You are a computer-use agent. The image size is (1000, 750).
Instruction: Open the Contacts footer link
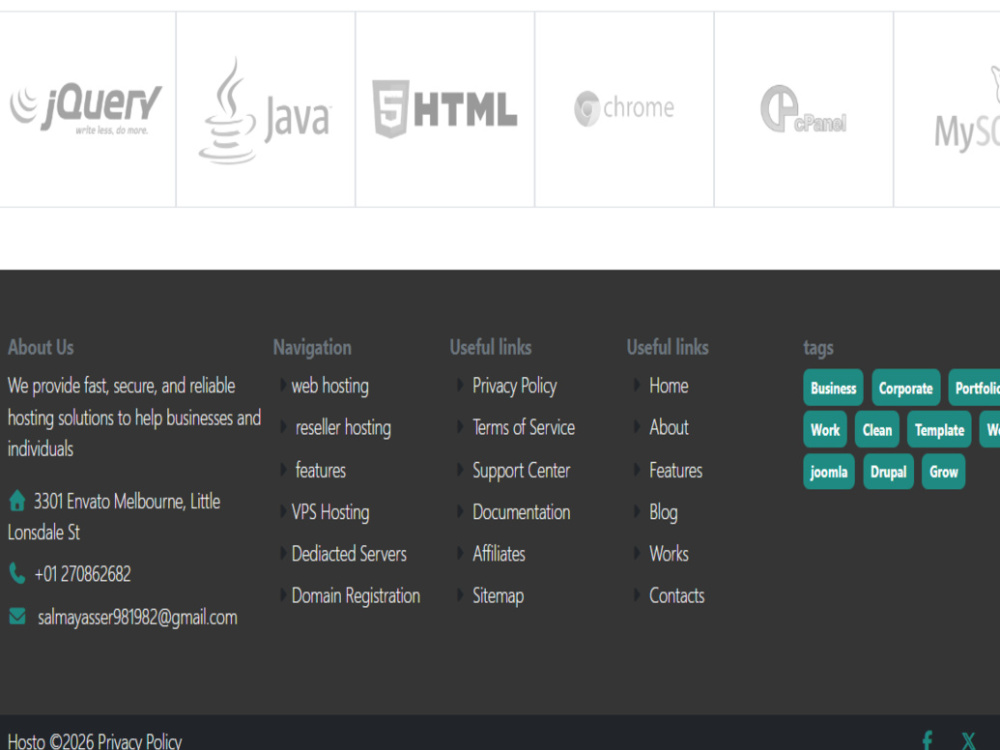click(x=677, y=596)
